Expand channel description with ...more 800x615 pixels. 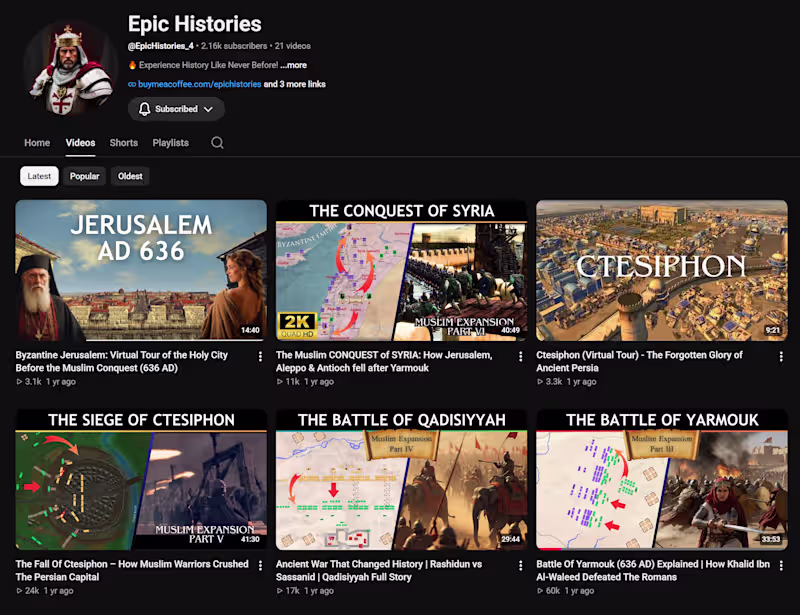point(293,65)
